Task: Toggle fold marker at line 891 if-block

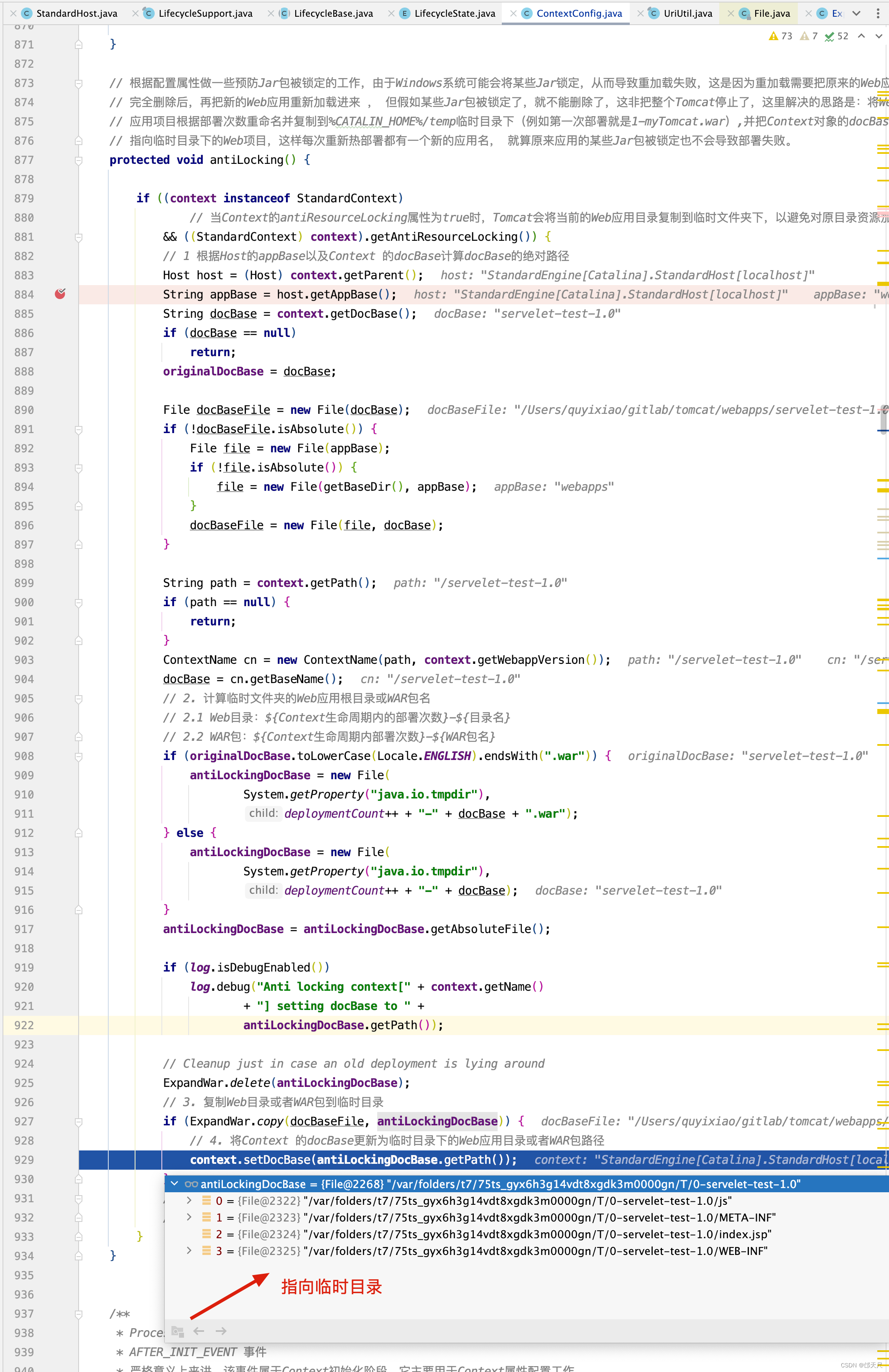Action: click(x=79, y=429)
